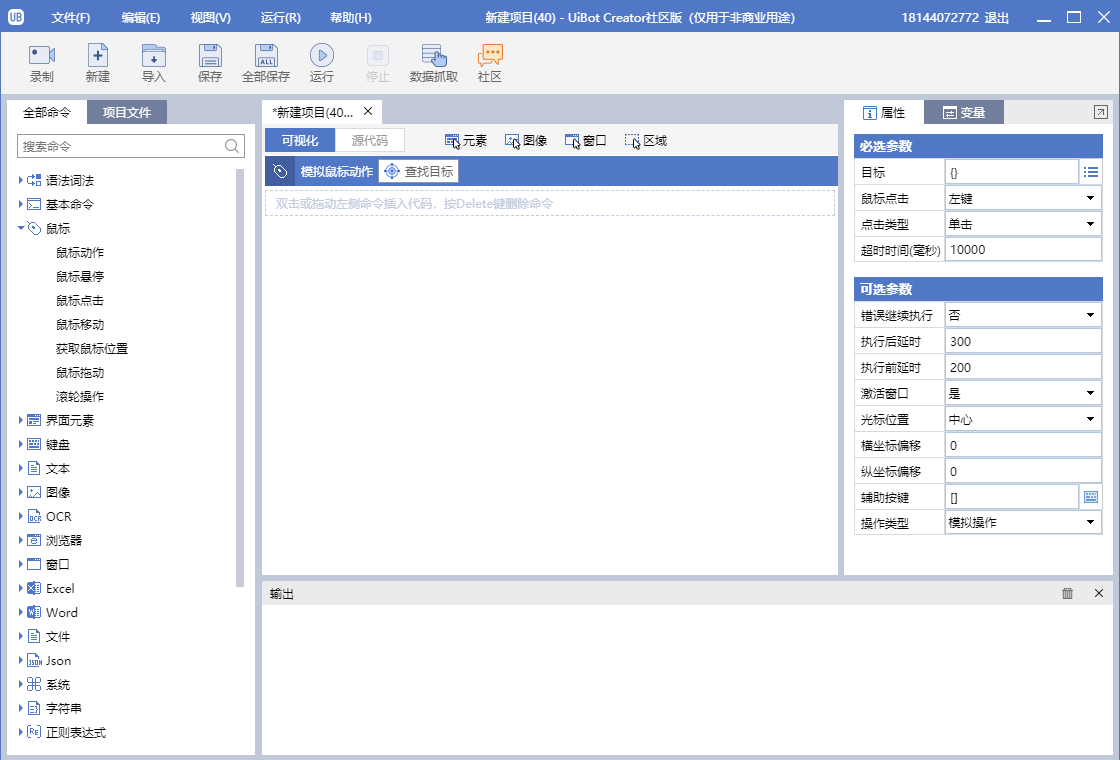
Task: Click the 保存 save icon
Action: click(210, 55)
